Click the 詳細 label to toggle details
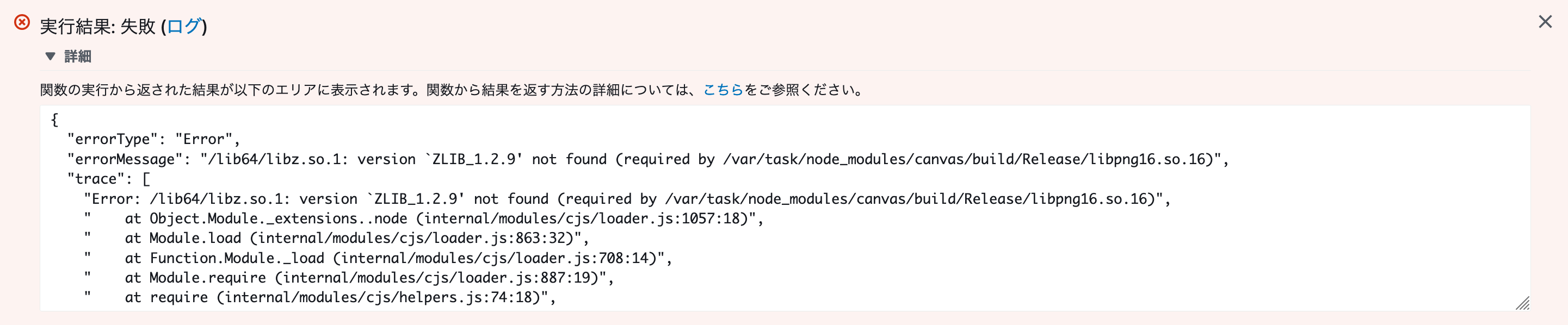This screenshot has height=325, width=1568. 77,57
